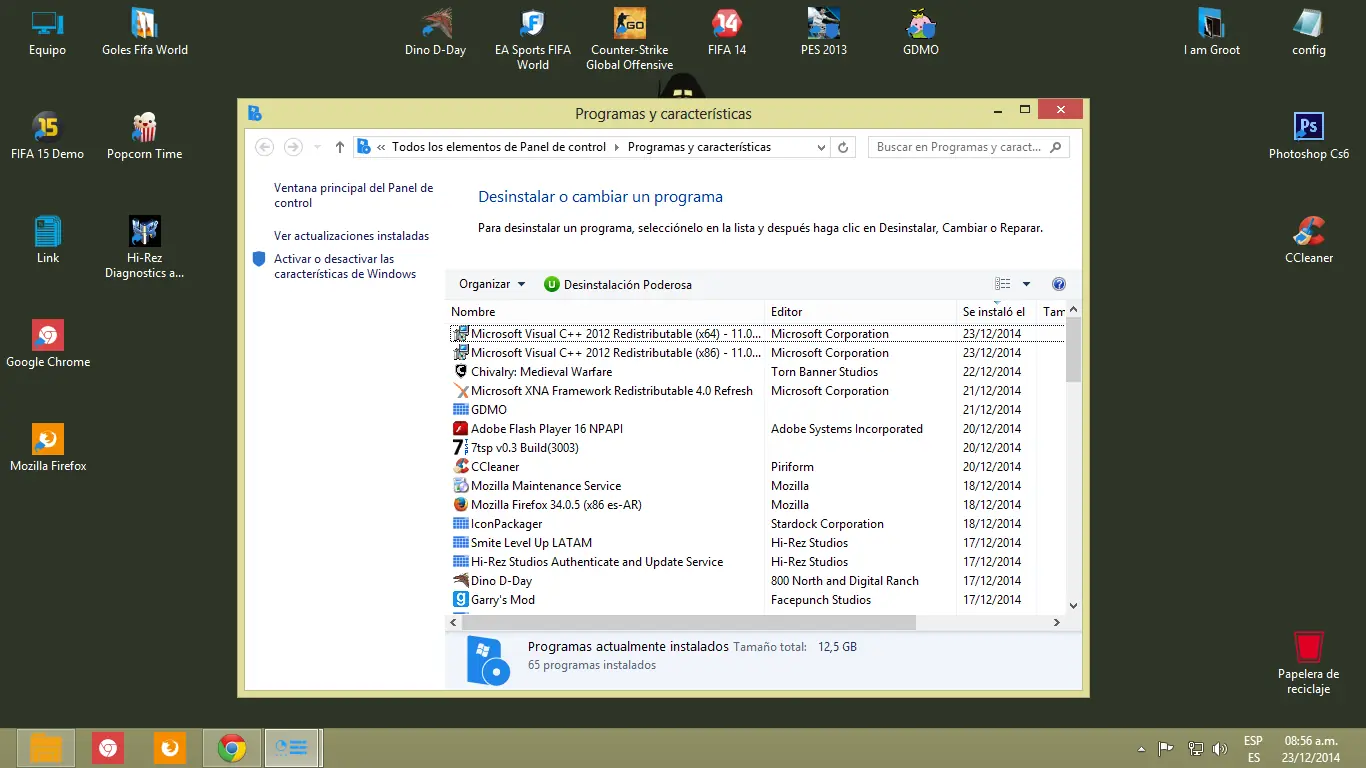Refresh the Programas y características list

tap(843, 147)
